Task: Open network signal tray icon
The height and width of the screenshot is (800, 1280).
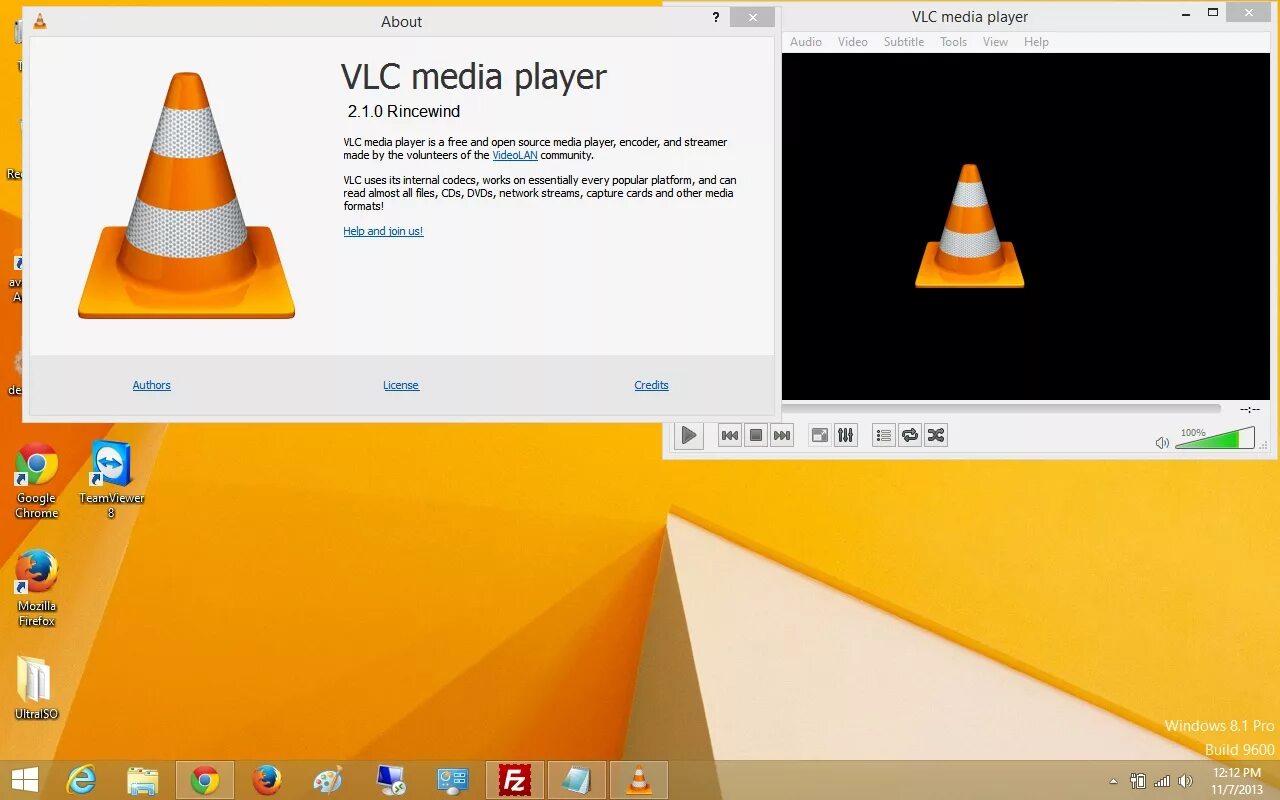Action: pos(1162,781)
